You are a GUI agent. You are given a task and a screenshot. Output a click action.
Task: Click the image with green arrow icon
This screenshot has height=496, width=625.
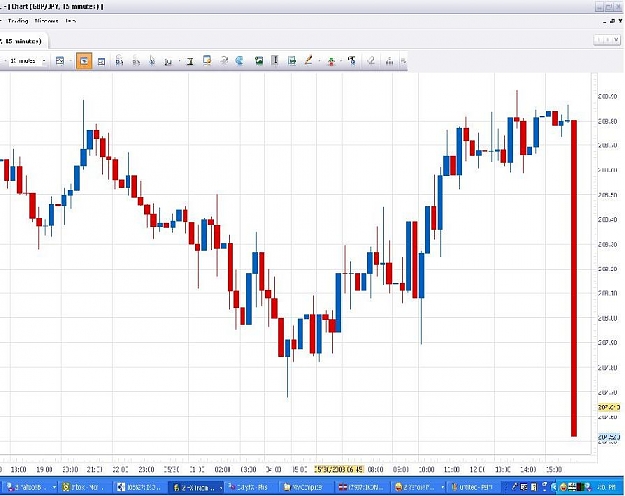[x=292, y=61]
